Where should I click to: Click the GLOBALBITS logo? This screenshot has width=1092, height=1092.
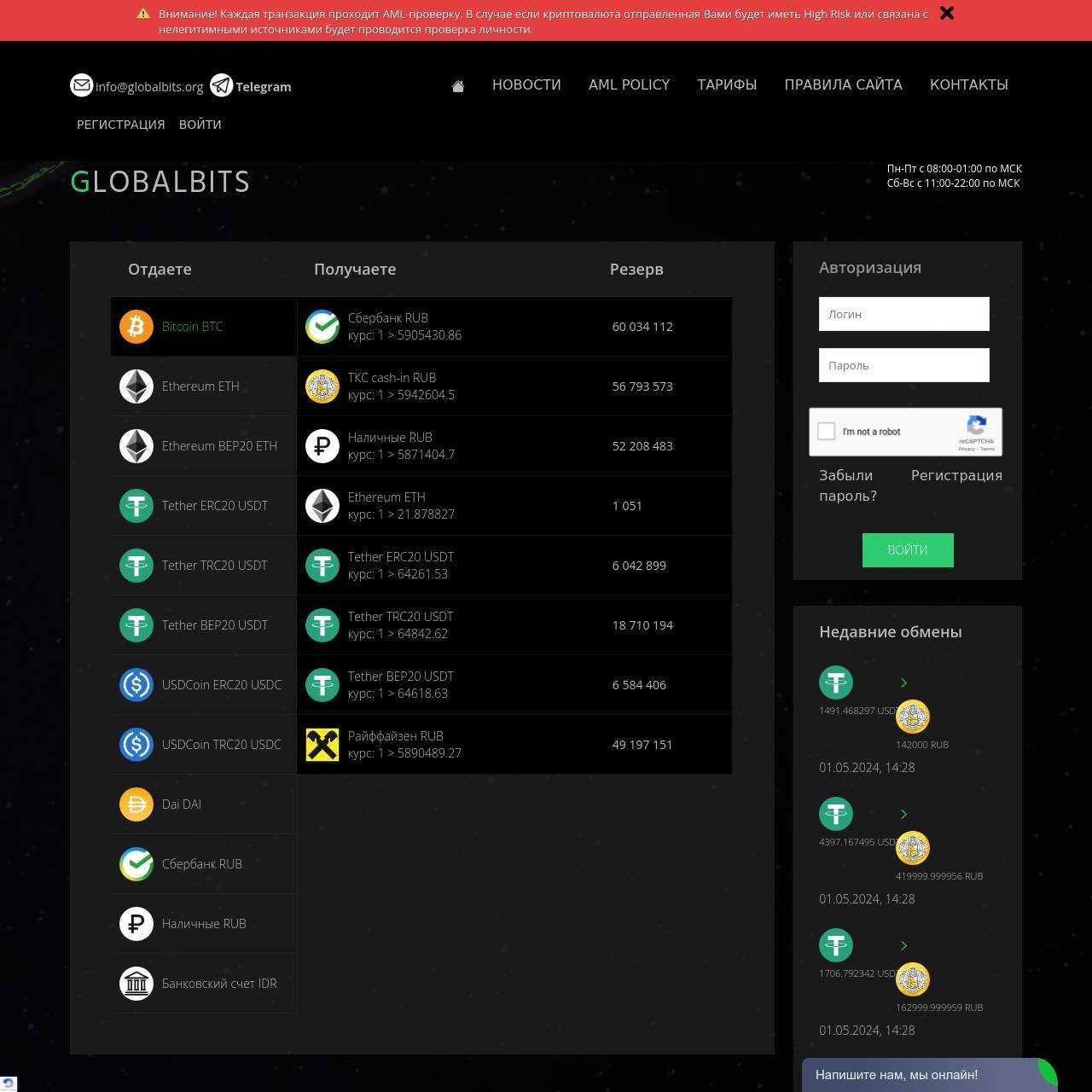pos(160,182)
